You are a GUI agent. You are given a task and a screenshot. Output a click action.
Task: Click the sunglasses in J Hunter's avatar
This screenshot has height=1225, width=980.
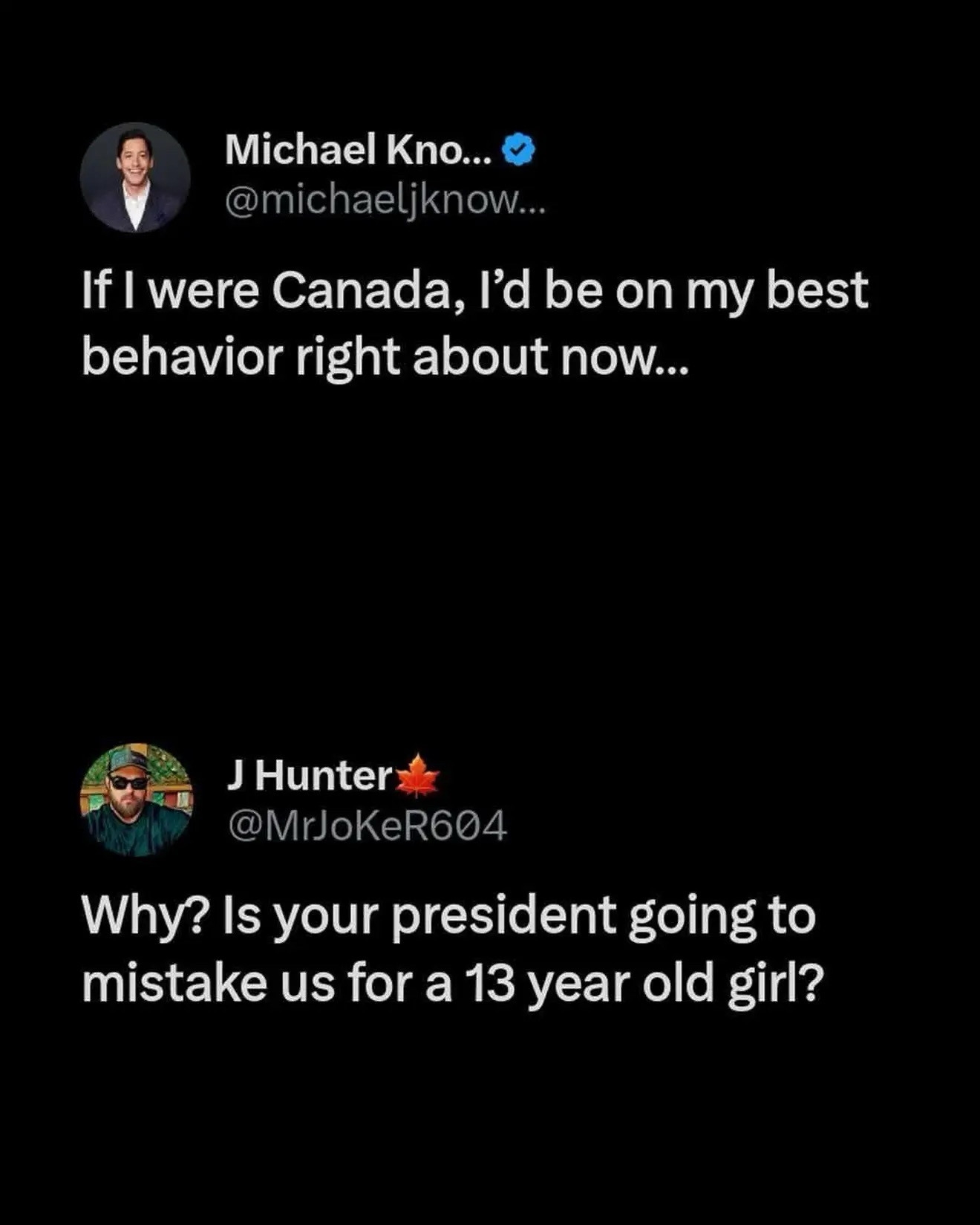pyautogui.click(x=129, y=782)
